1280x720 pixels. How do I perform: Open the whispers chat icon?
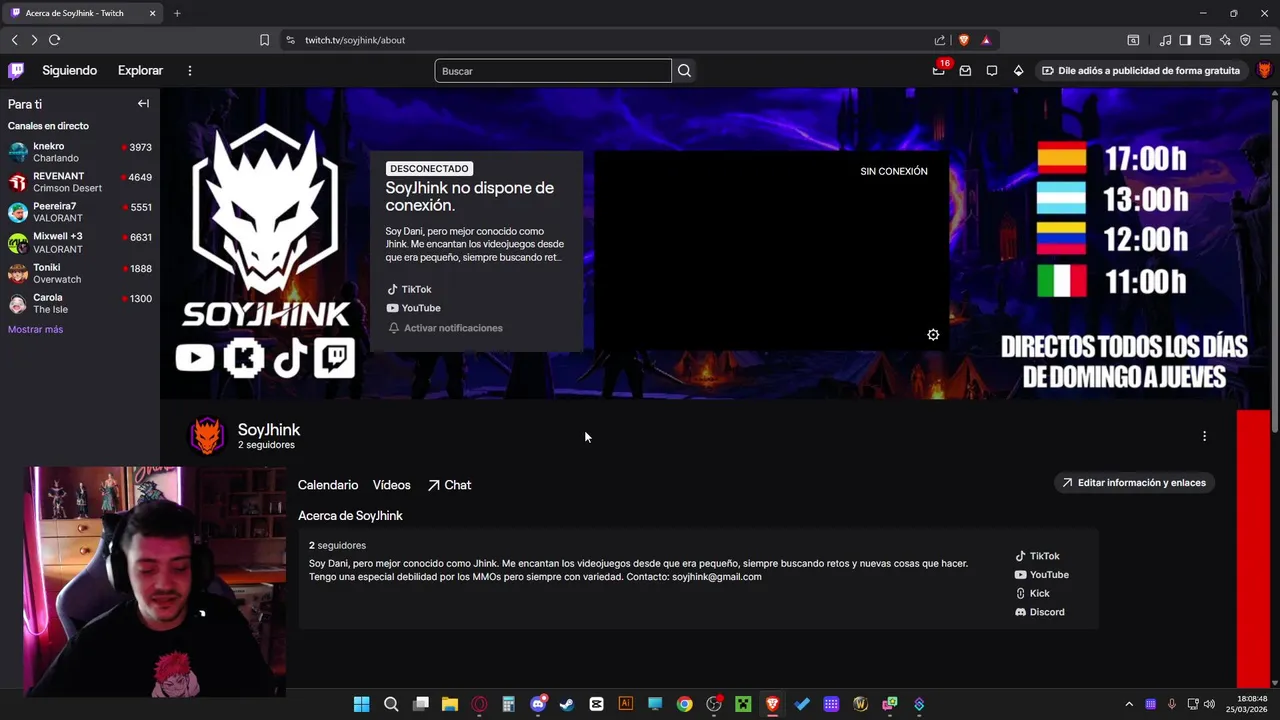point(992,70)
